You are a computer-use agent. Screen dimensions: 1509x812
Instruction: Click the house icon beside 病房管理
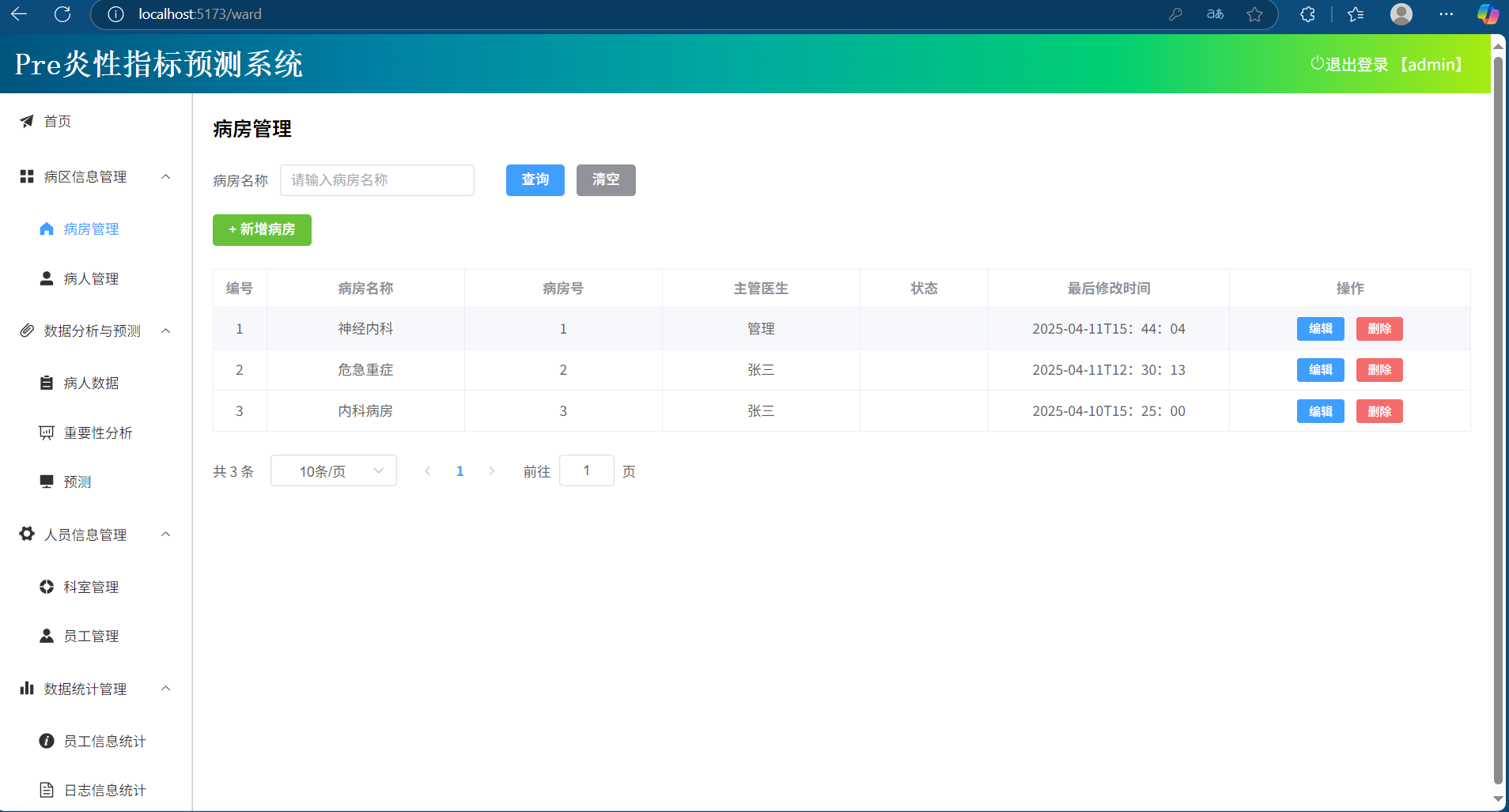tap(47, 229)
